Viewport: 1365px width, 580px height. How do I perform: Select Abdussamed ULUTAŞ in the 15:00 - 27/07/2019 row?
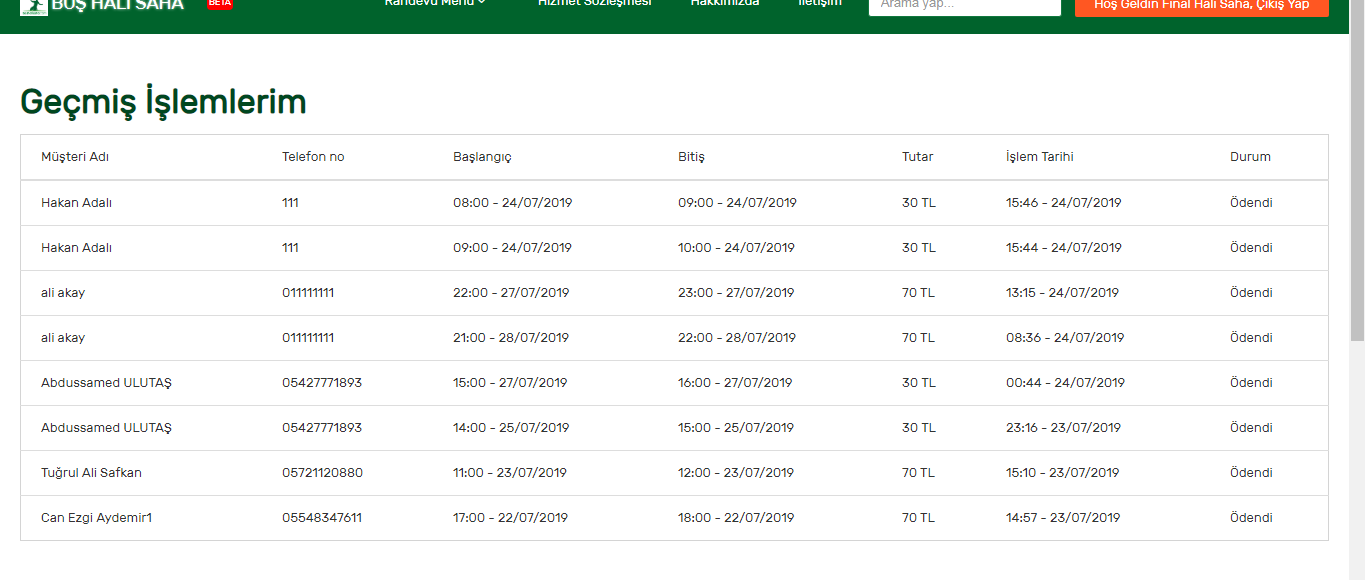click(106, 383)
